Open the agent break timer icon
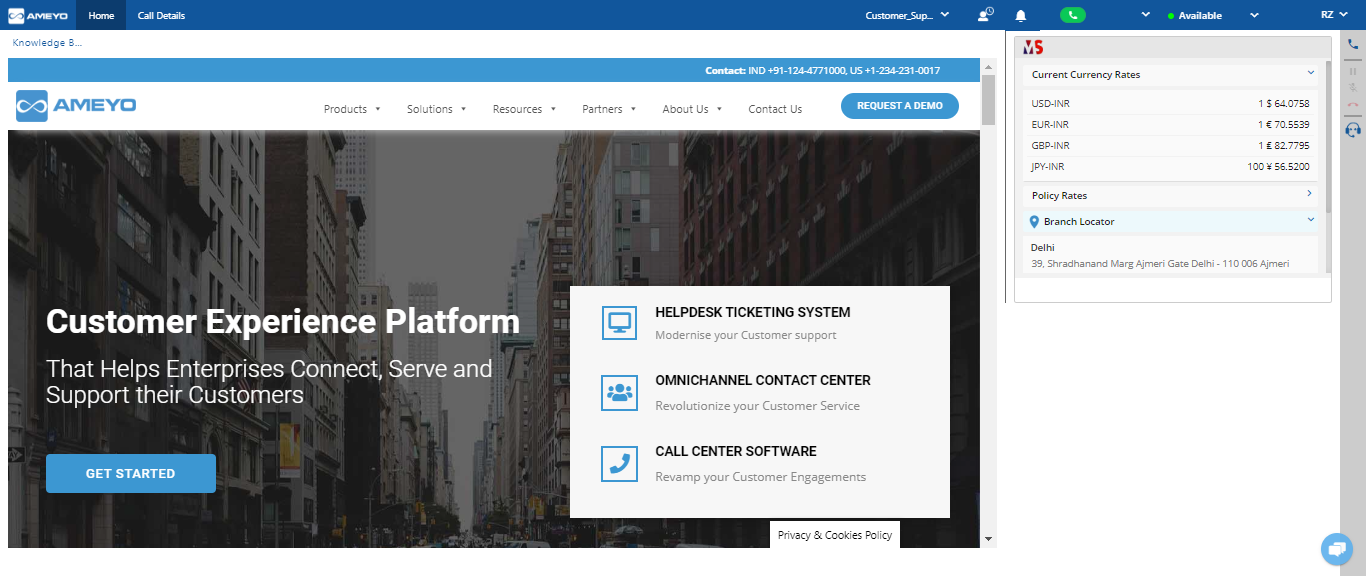The width and height of the screenshot is (1366, 576). 985,15
